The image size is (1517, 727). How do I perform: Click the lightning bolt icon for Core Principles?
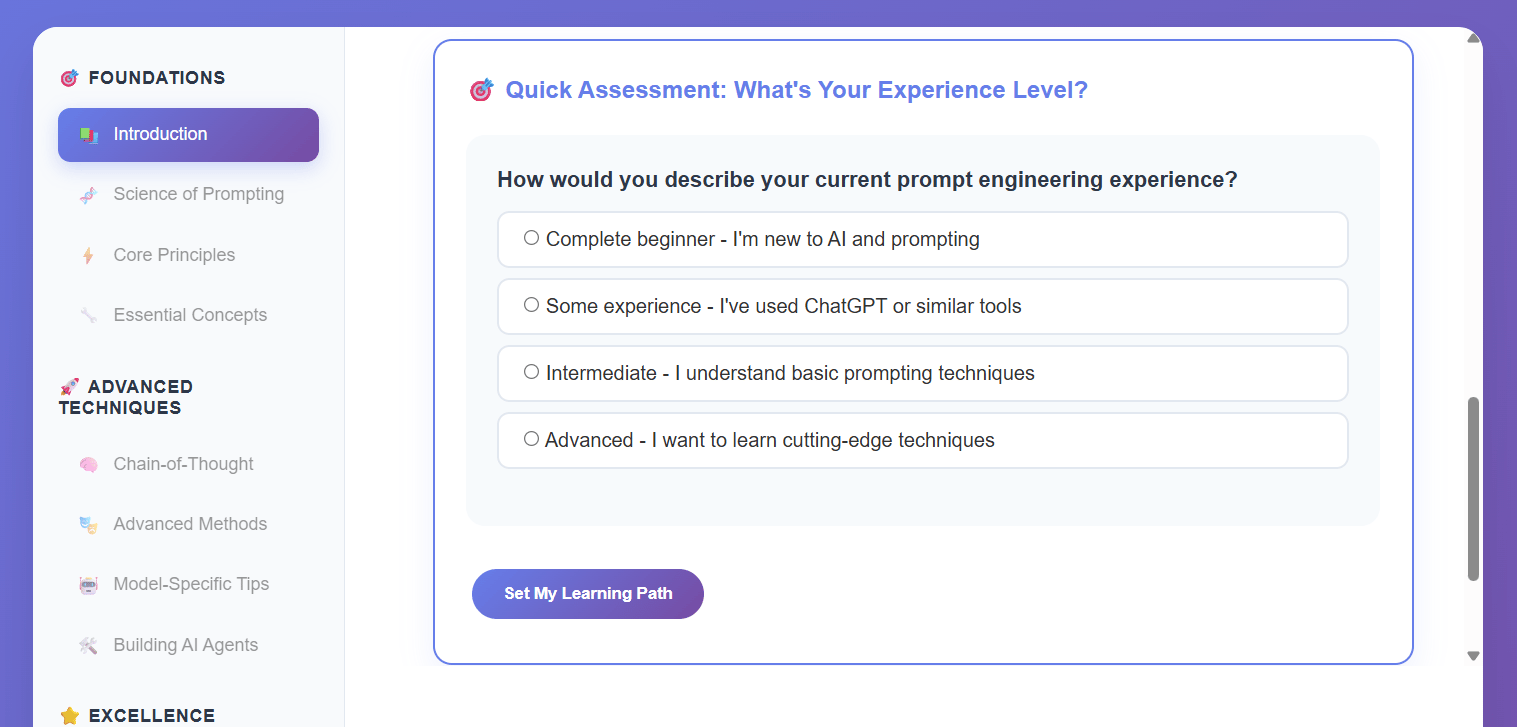click(89, 256)
